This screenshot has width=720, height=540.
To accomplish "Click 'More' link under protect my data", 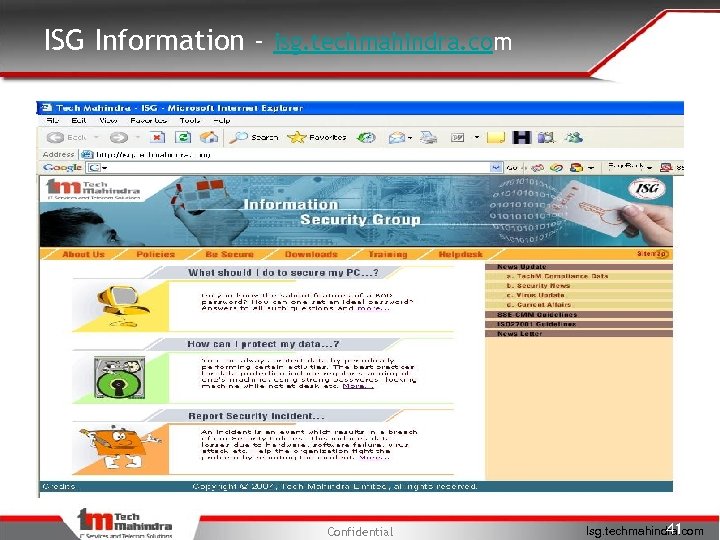I will click(358, 386).
